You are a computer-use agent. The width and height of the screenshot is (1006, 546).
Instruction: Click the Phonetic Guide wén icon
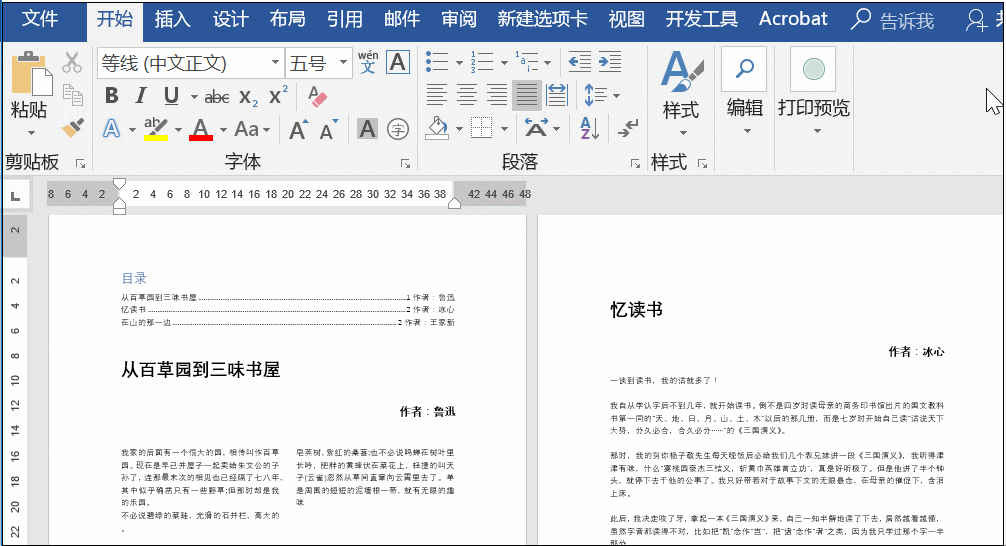tap(368, 62)
